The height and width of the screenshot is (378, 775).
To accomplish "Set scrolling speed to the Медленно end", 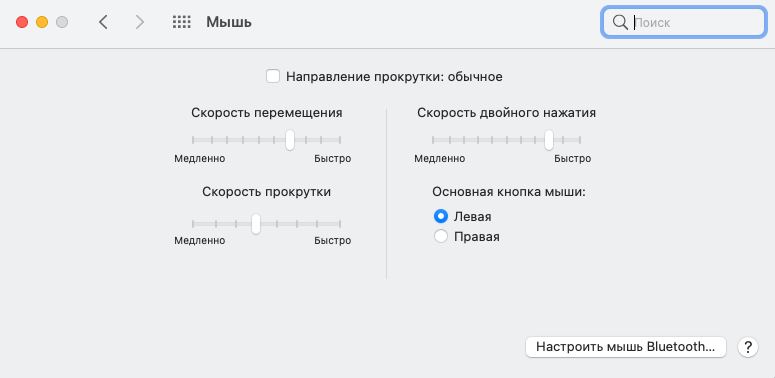I will point(193,224).
